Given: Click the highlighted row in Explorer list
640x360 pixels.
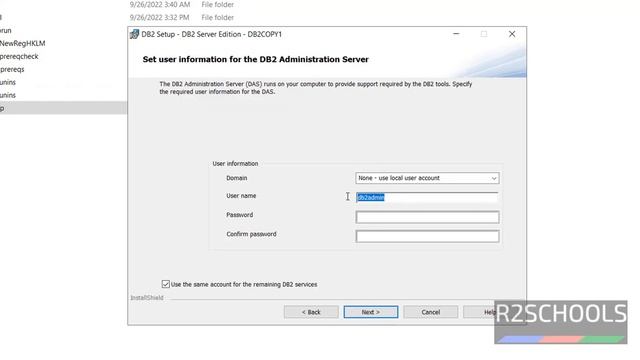Looking at the screenshot, I should (x=63, y=108).
